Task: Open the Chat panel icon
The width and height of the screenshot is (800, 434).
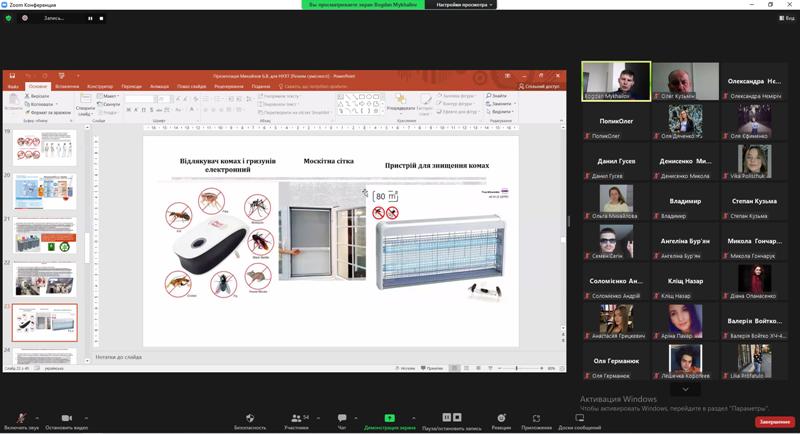Action: (342, 418)
